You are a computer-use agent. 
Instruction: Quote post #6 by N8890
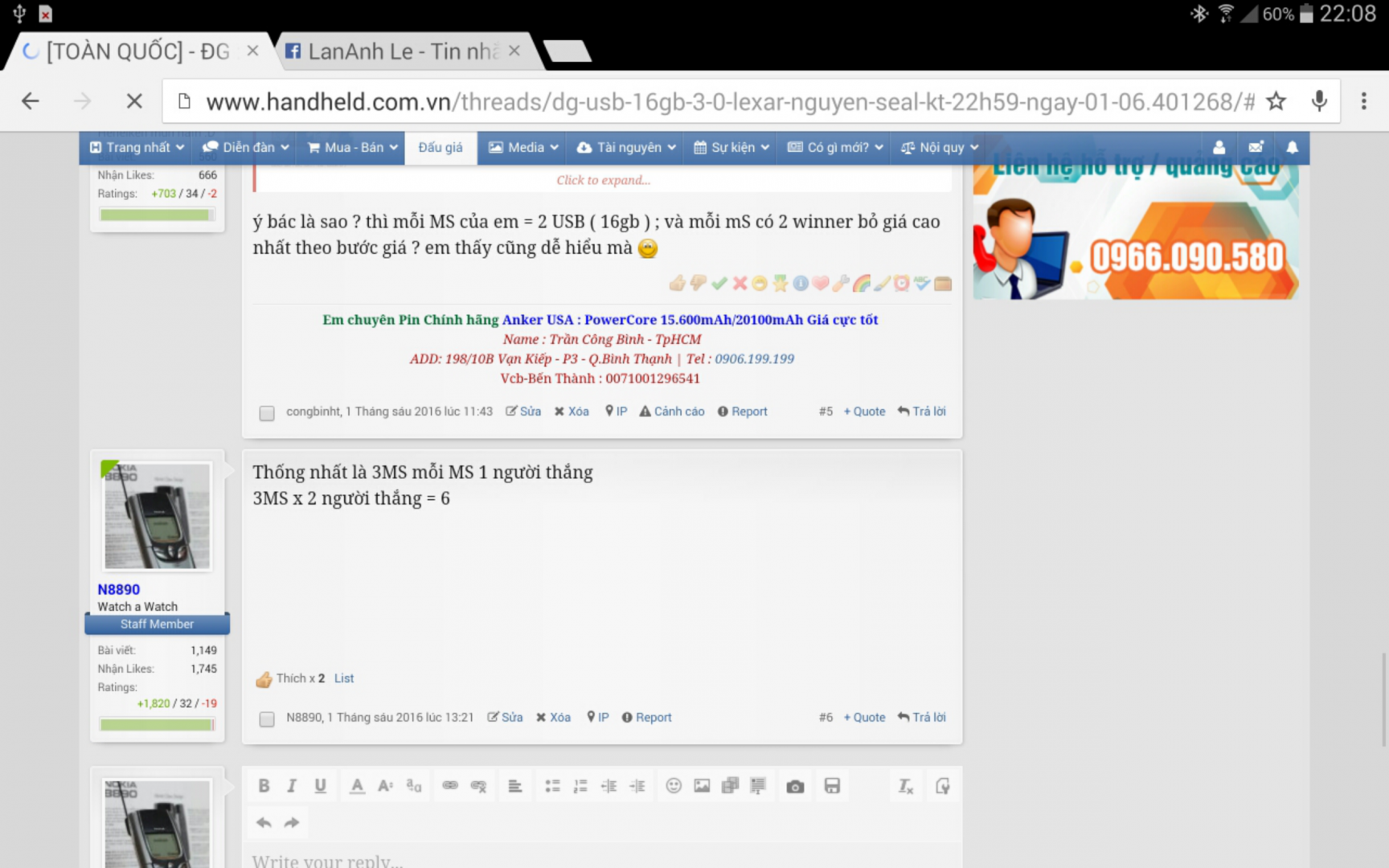click(863, 717)
